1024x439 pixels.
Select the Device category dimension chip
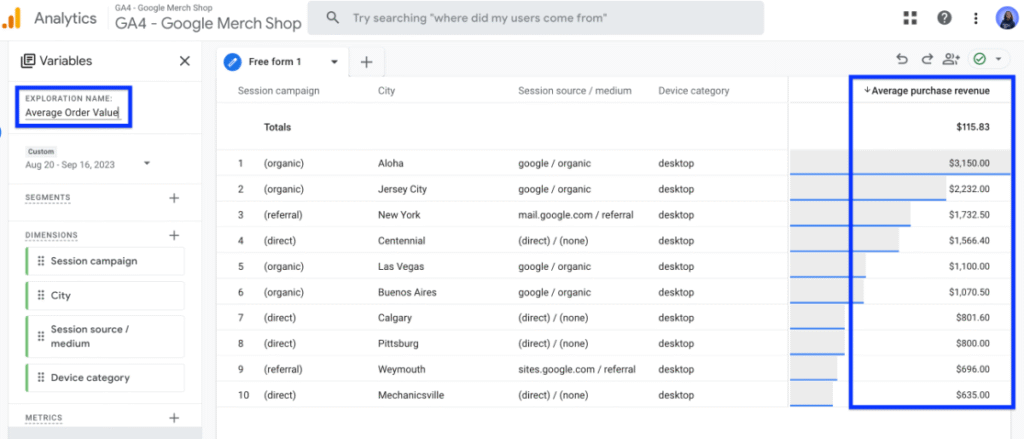click(x=105, y=378)
